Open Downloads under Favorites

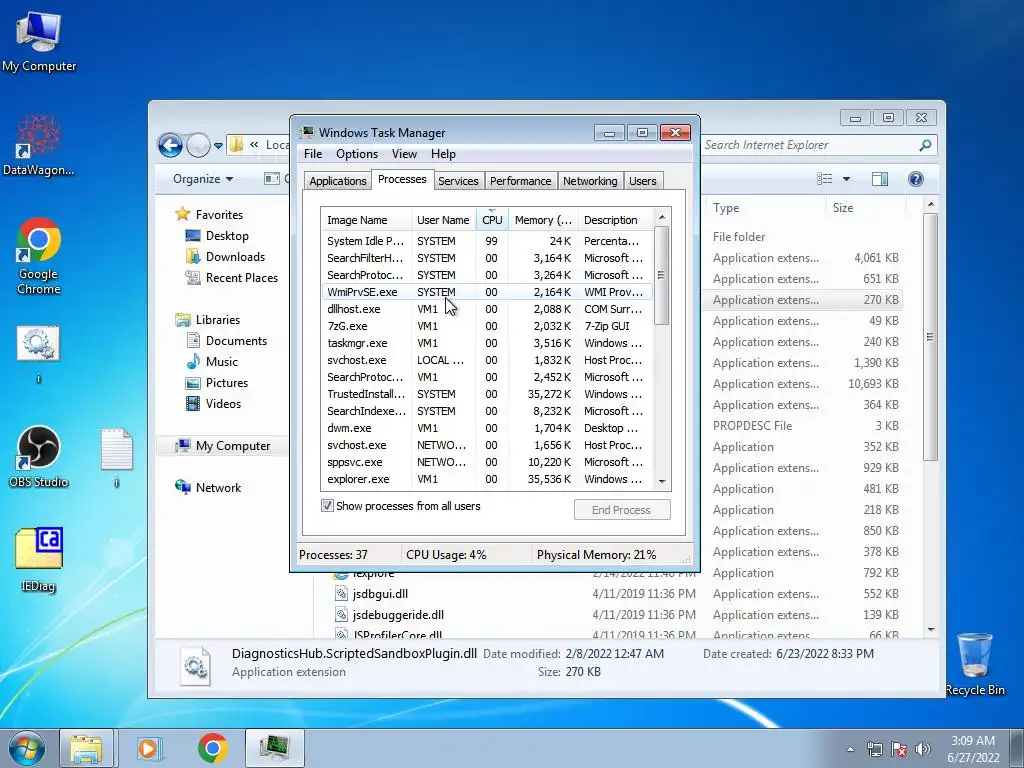tap(226, 257)
